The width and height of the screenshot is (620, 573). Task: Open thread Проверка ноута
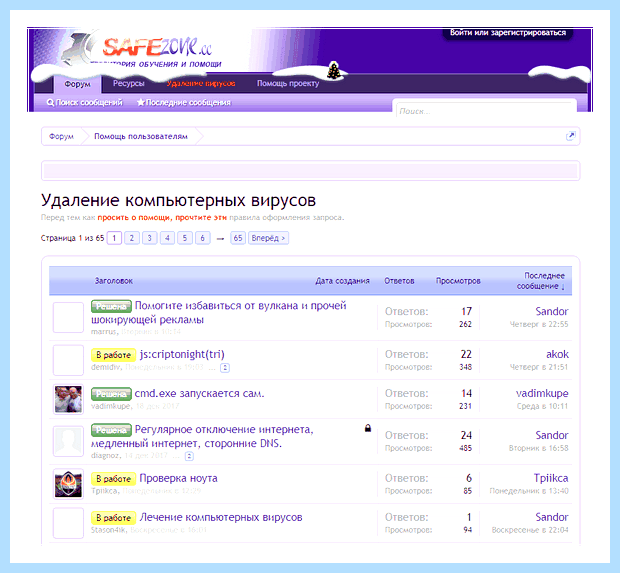(178, 478)
